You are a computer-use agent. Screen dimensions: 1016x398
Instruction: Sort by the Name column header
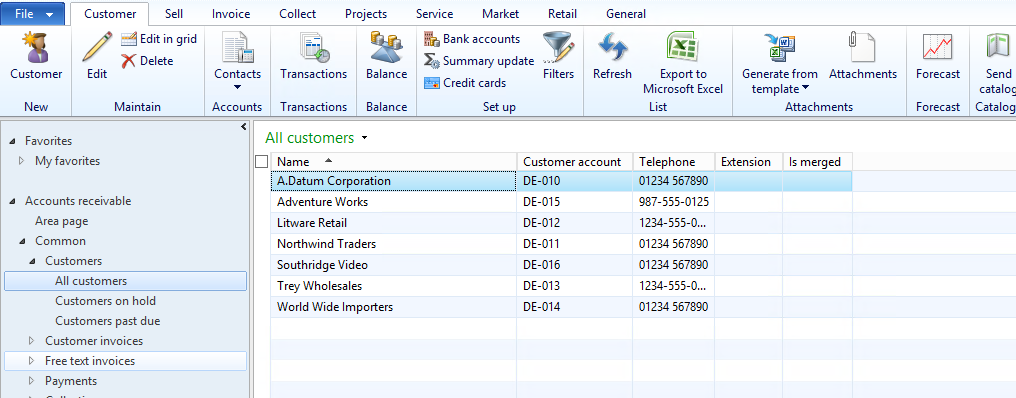point(394,162)
